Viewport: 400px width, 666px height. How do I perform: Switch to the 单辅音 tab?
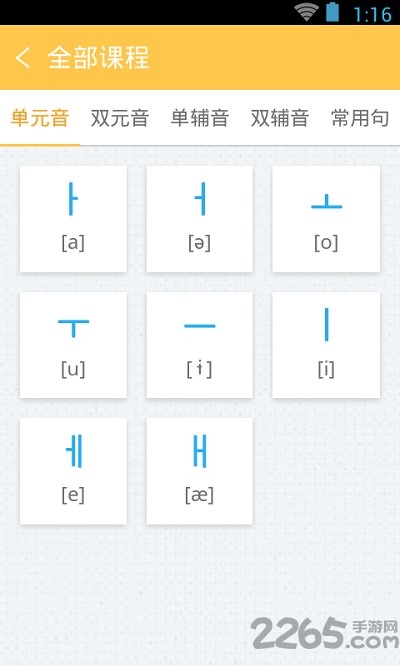coord(200,118)
